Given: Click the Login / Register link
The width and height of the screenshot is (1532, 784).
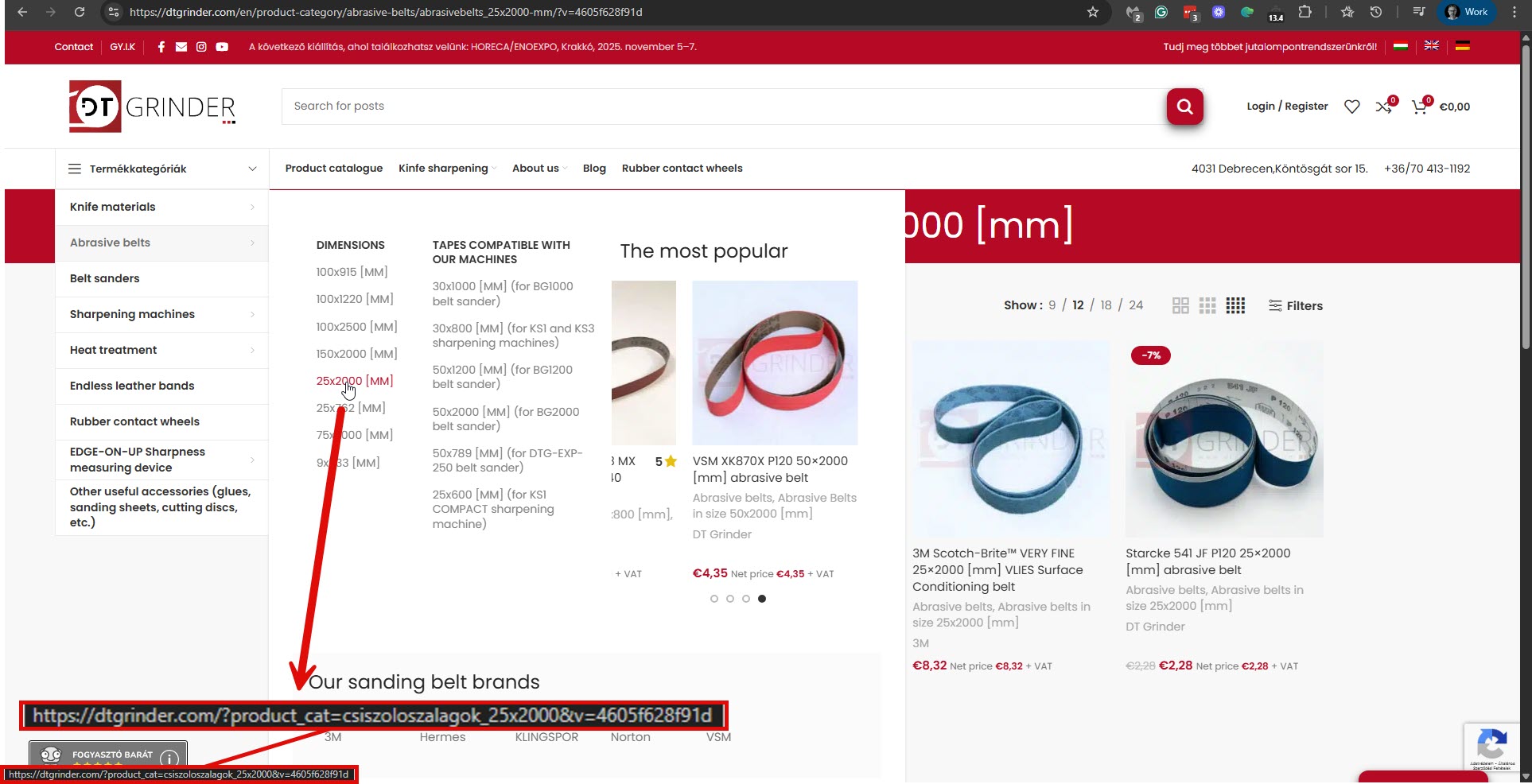Looking at the screenshot, I should pos(1287,107).
